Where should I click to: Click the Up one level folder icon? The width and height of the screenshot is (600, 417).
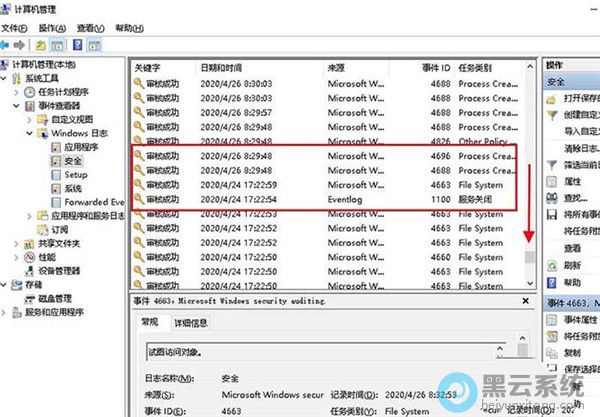(x=41, y=44)
